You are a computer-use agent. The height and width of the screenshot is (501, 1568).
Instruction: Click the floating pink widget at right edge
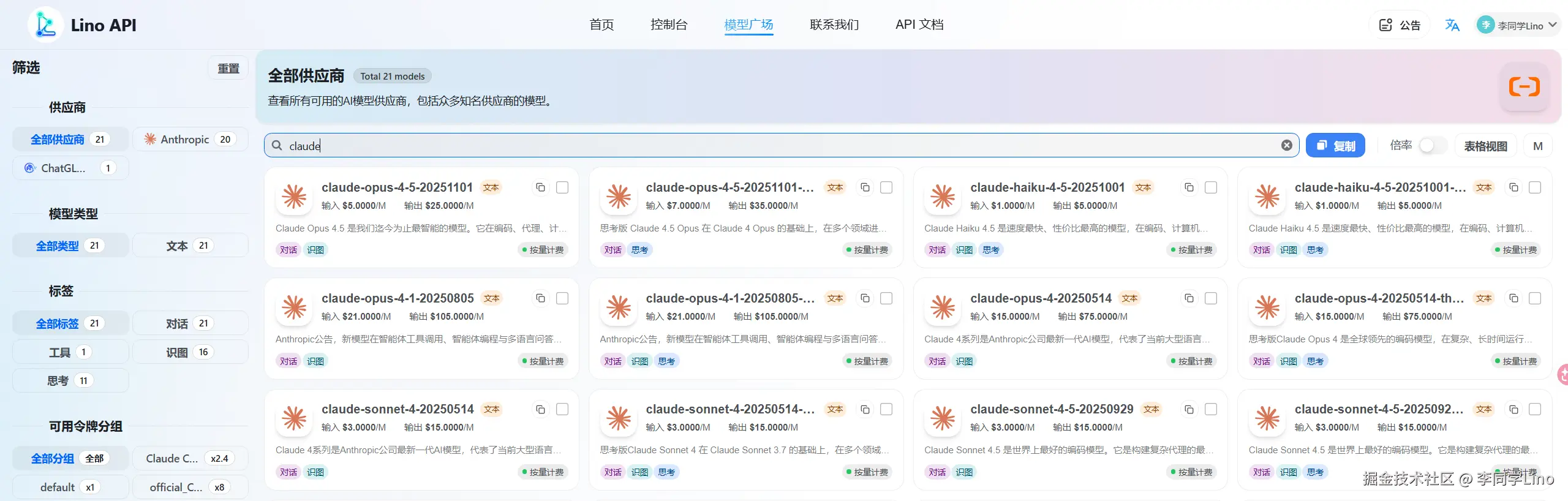(1562, 374)
